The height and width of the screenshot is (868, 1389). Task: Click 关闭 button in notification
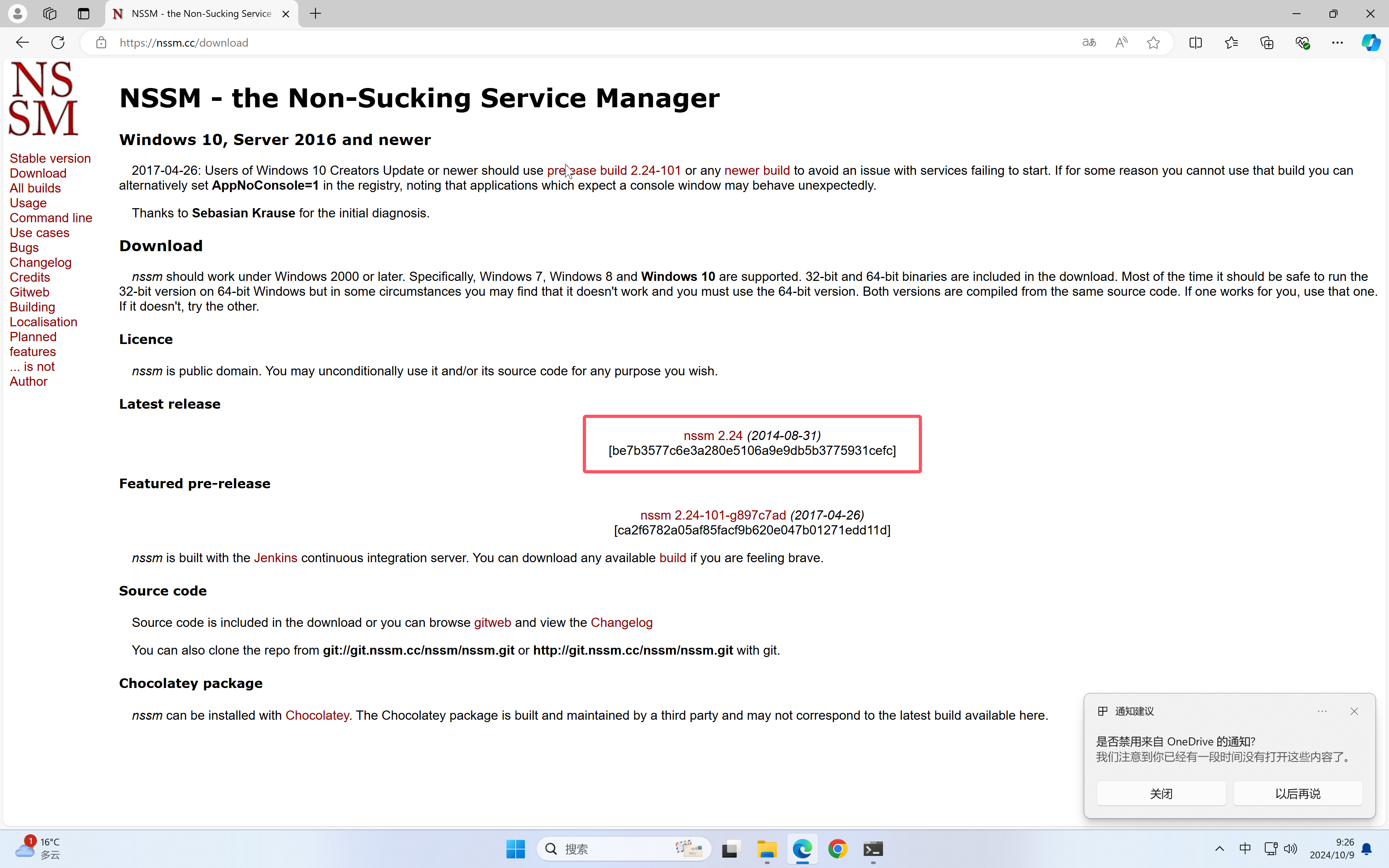point(1161,793)
